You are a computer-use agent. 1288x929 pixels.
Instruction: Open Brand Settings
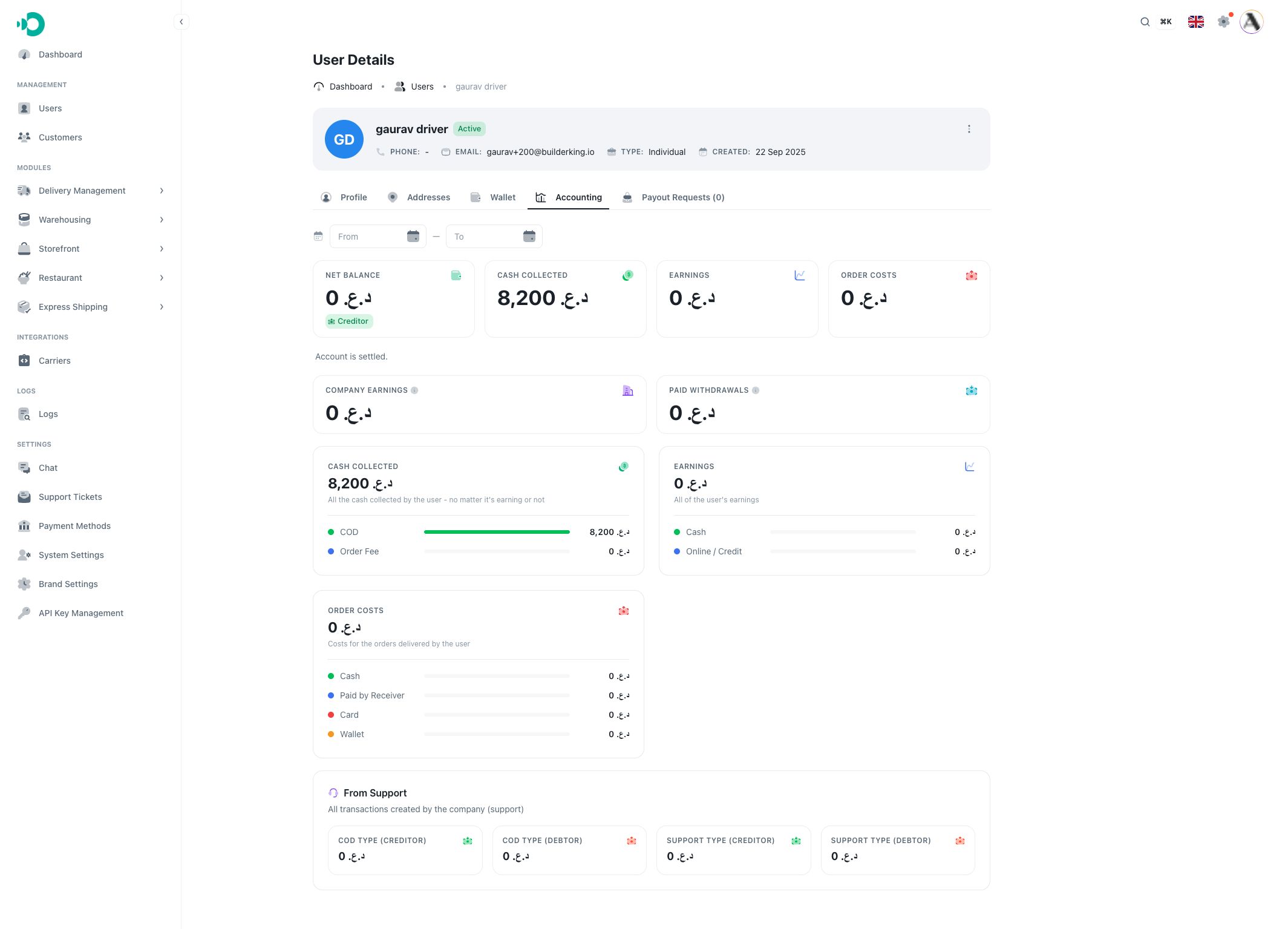[91, 584]
